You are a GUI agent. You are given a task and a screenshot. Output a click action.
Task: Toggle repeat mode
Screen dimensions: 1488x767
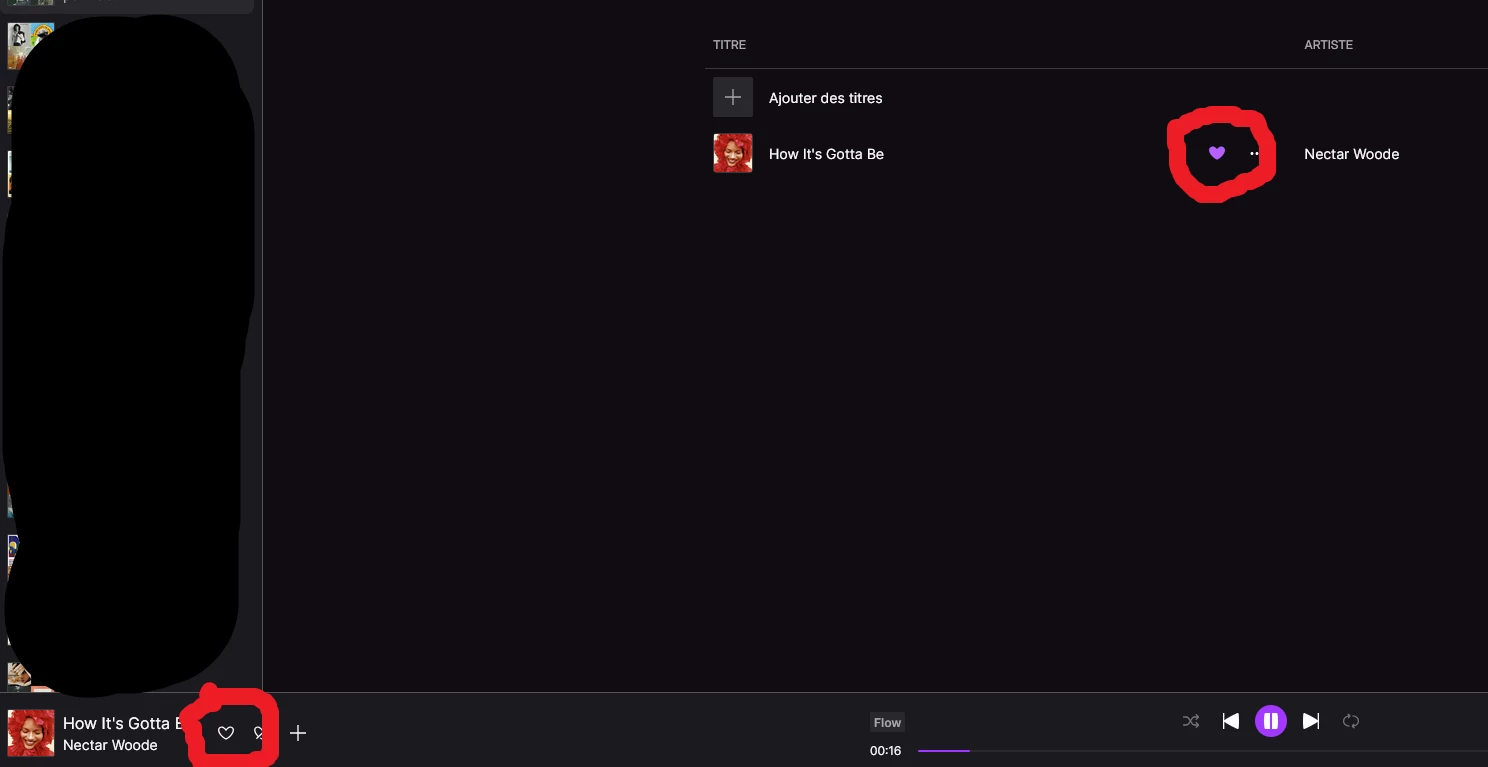(x=1351, y=721)
